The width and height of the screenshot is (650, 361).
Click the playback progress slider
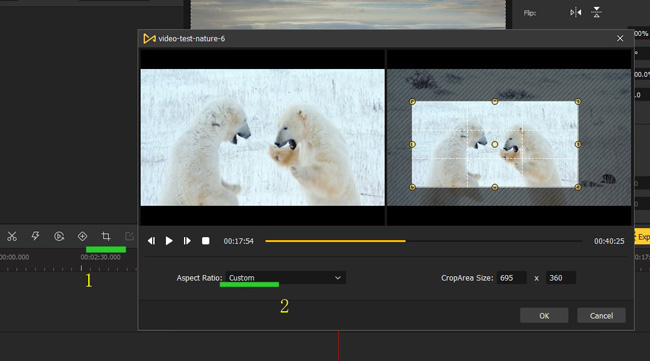423,241
